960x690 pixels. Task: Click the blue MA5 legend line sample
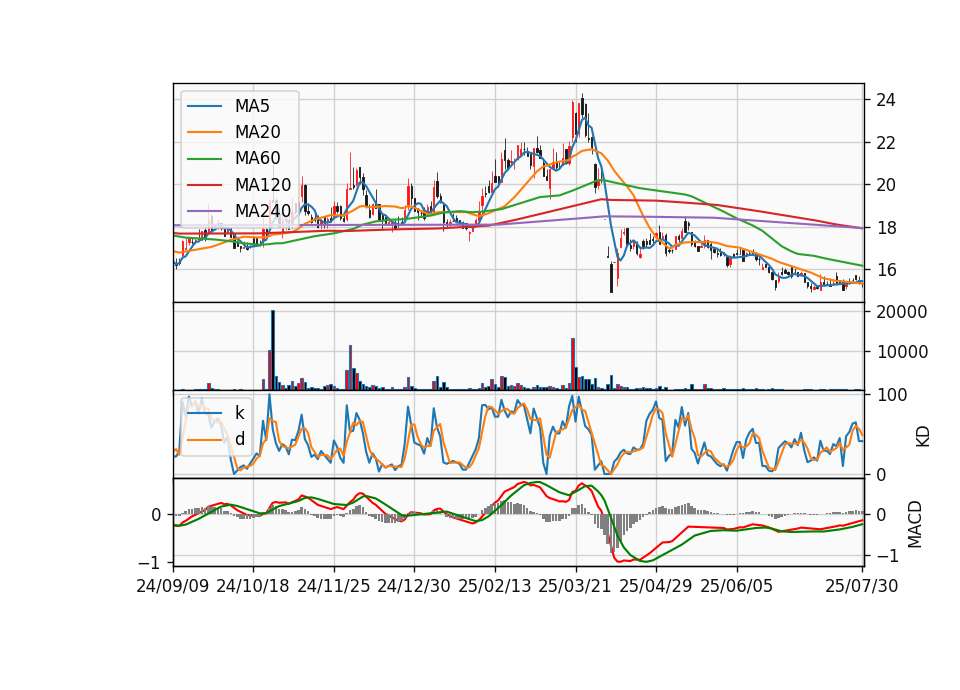click(x=204, y=107)
